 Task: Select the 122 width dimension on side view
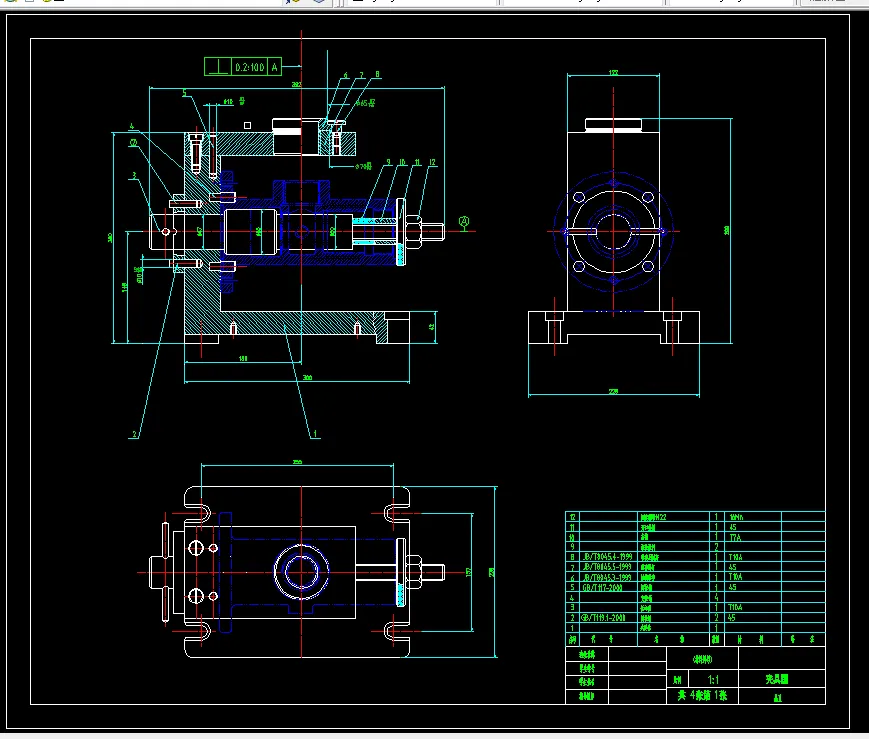pos(614,73)
